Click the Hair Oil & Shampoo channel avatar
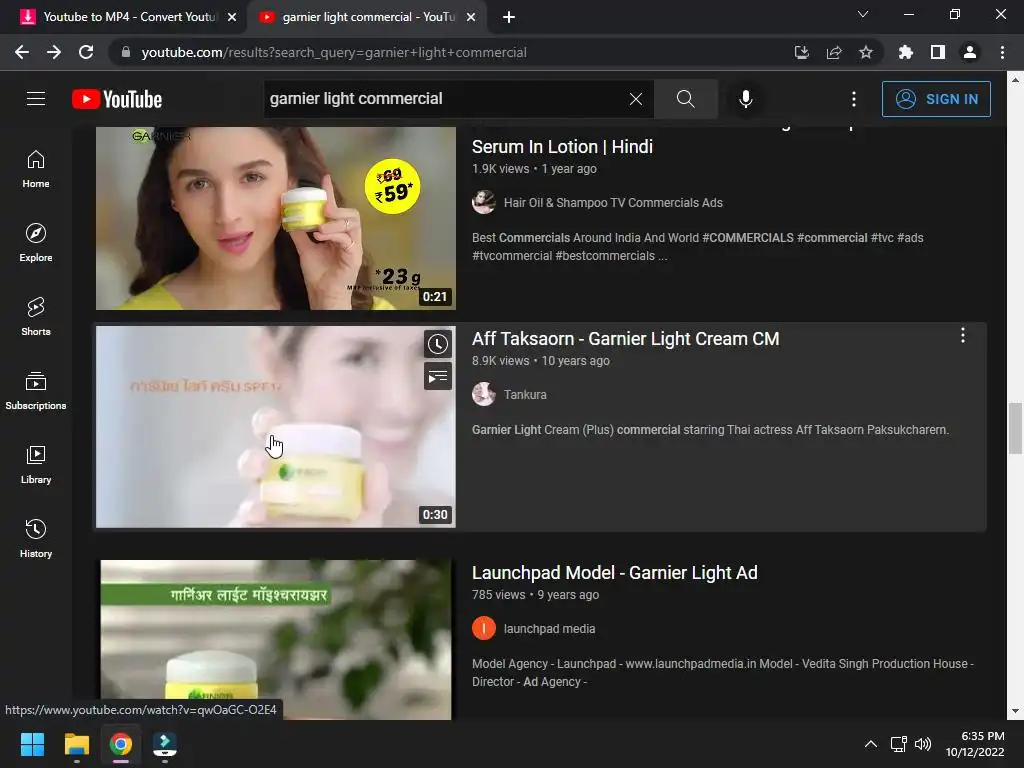Image resolution: width=1024 pixels, height=768 pixels. pyautogui.click(x=484, y=202)
